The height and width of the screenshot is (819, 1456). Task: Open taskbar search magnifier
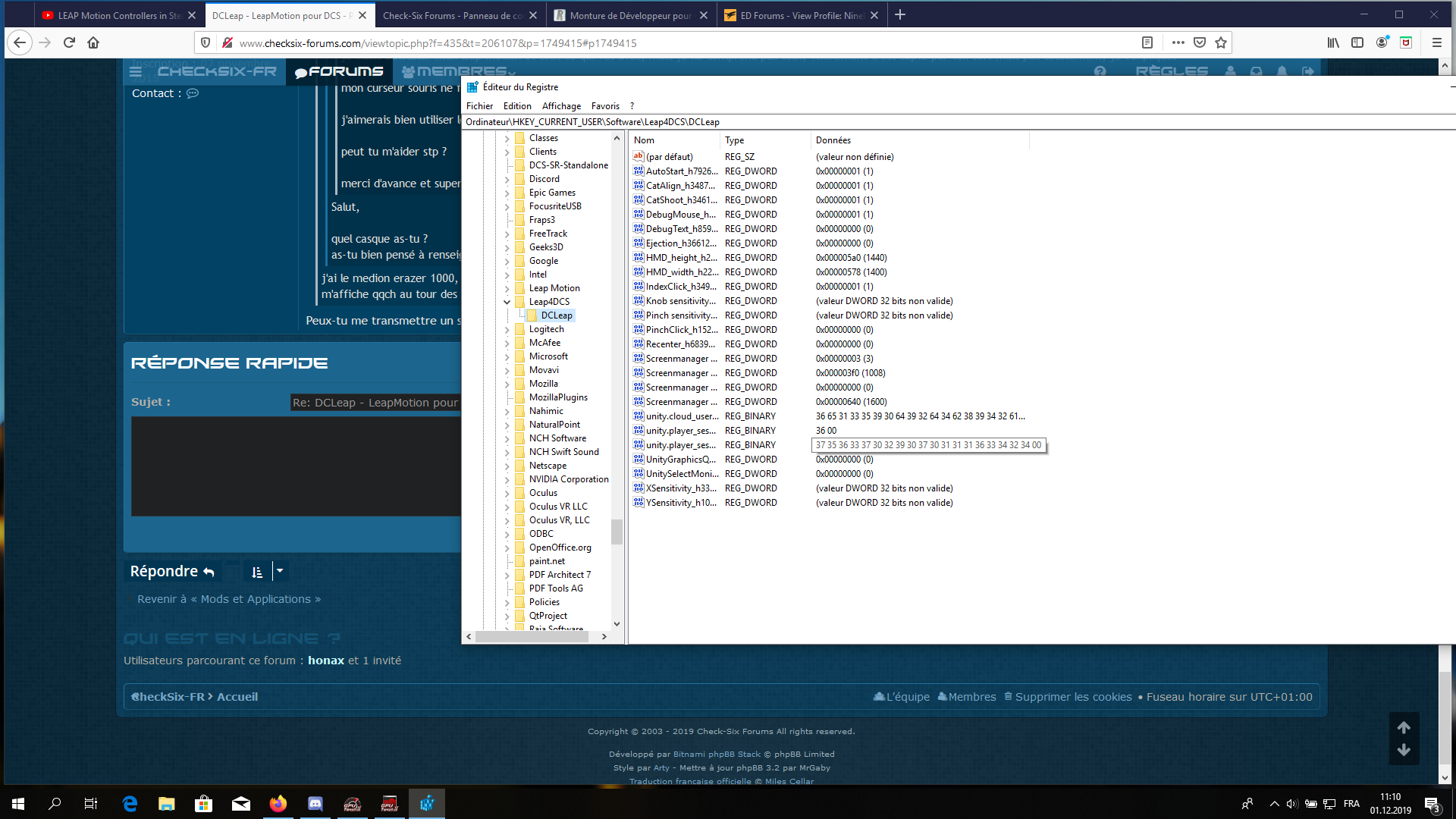55,804
